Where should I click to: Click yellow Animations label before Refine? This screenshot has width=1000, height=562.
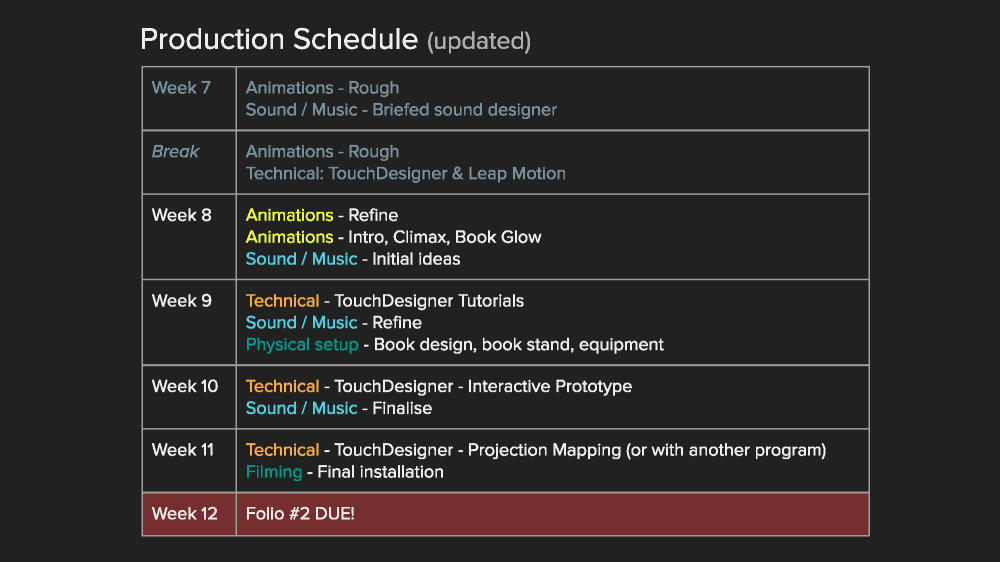click(x=290, y=216)
